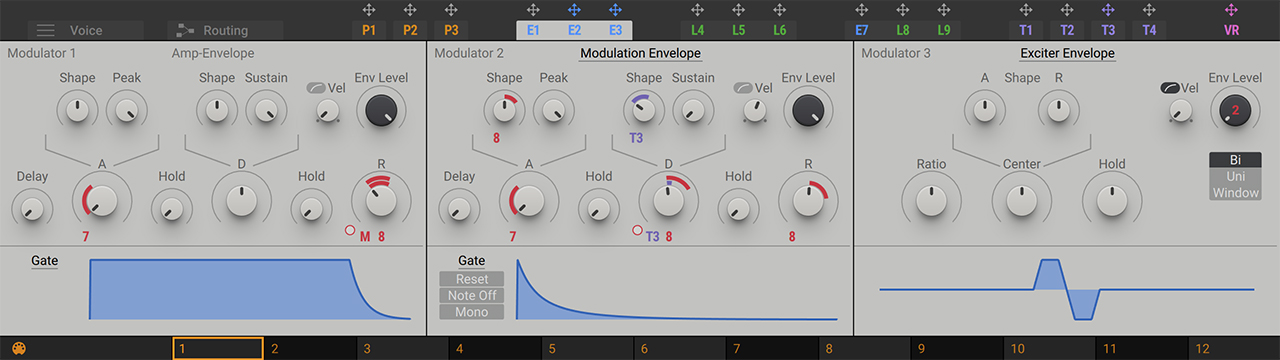Select the Uni envelope mode
Viewport: 1280px width, 360px height.
click(x=1235, y=176)
